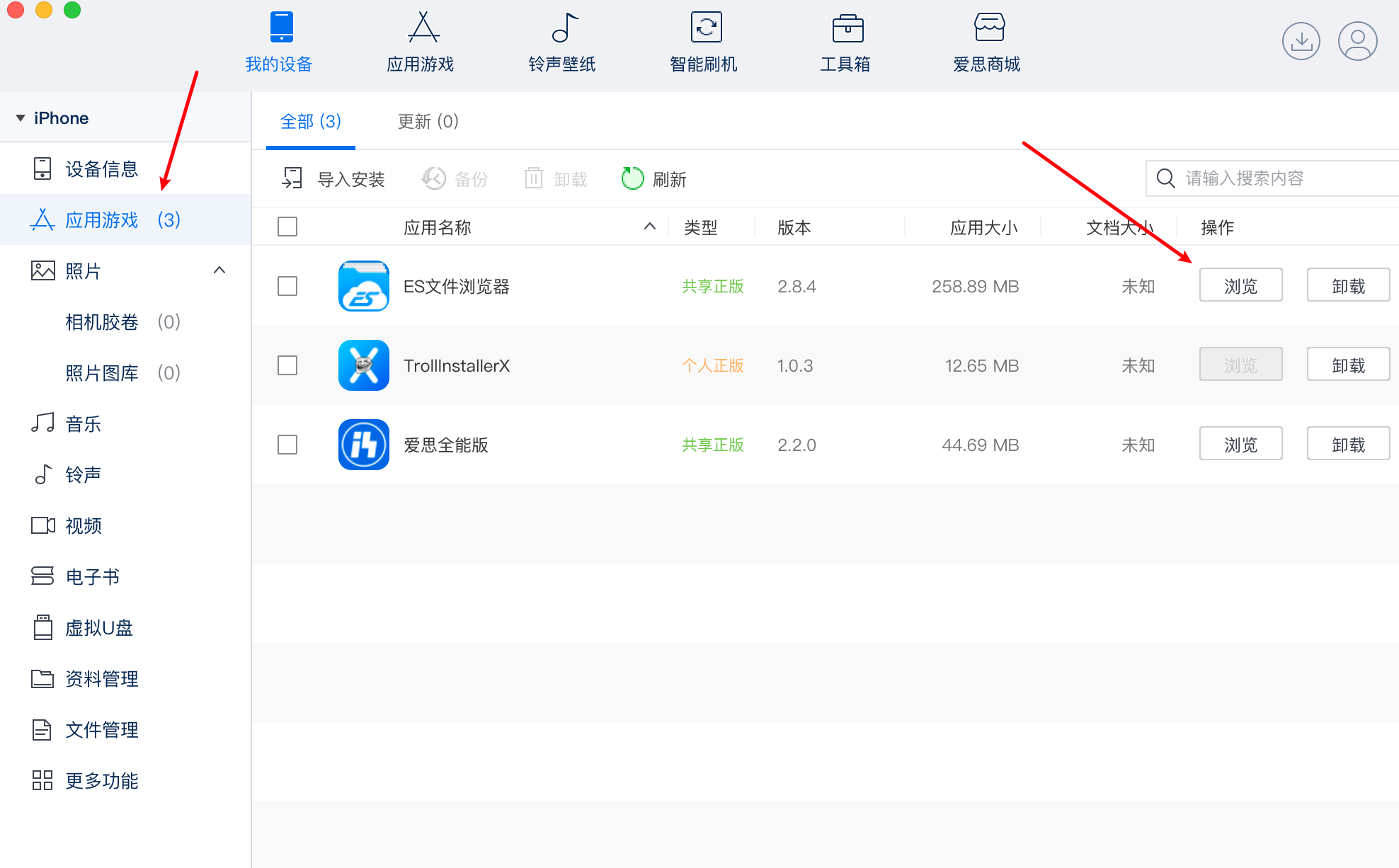Focus the 请输入搜索内容 search field
Image resolution: width=1399 pixels, height=868 pixels.
click(1272, 178)
